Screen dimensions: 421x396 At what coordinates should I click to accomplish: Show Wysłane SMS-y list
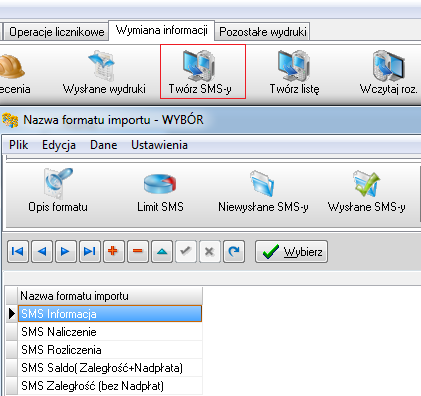(366, 191)
